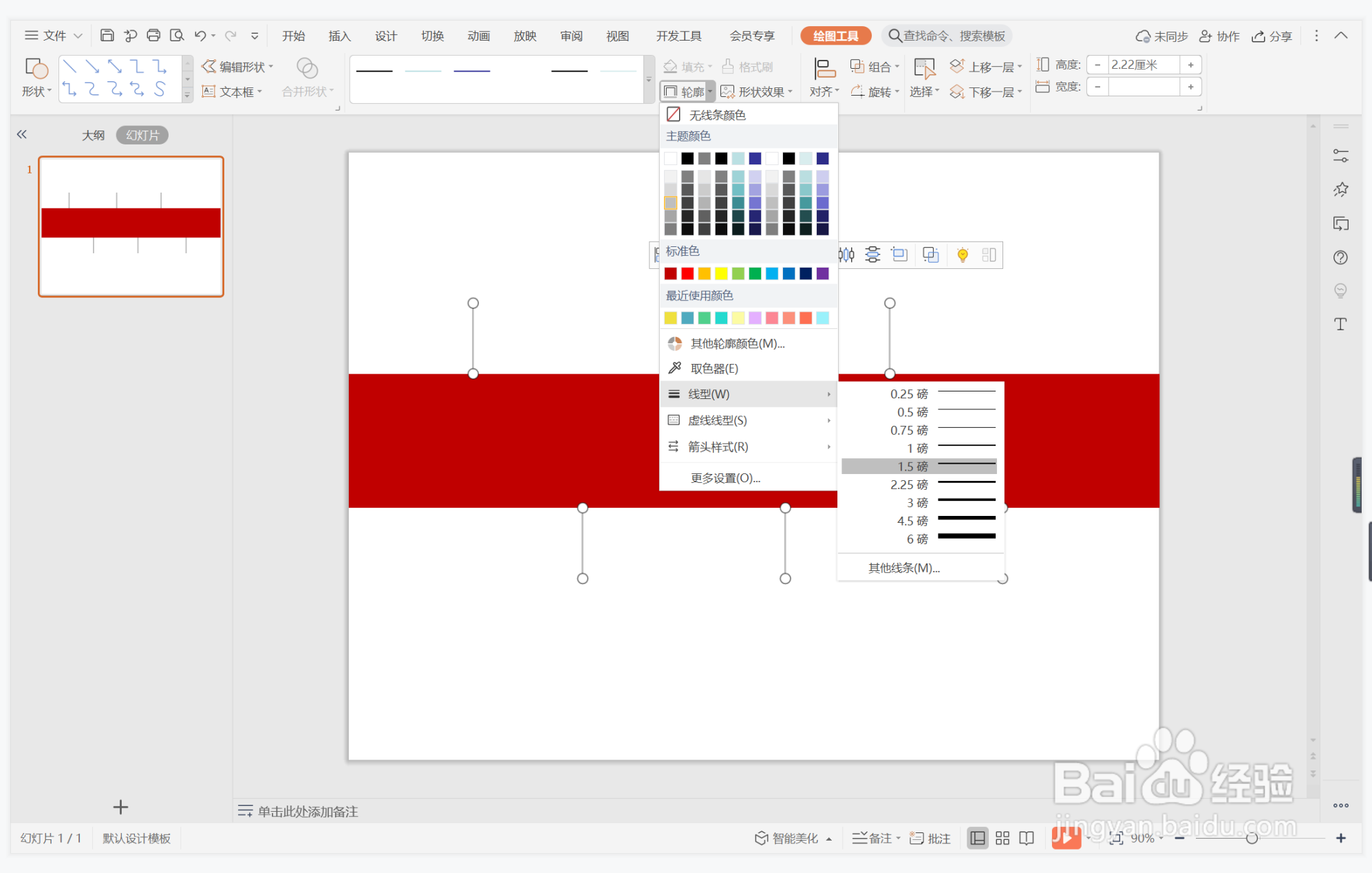Switch to Outline (大纲) panel view
This screenshot has height=873, width=1372.
[x=93, y=135]
